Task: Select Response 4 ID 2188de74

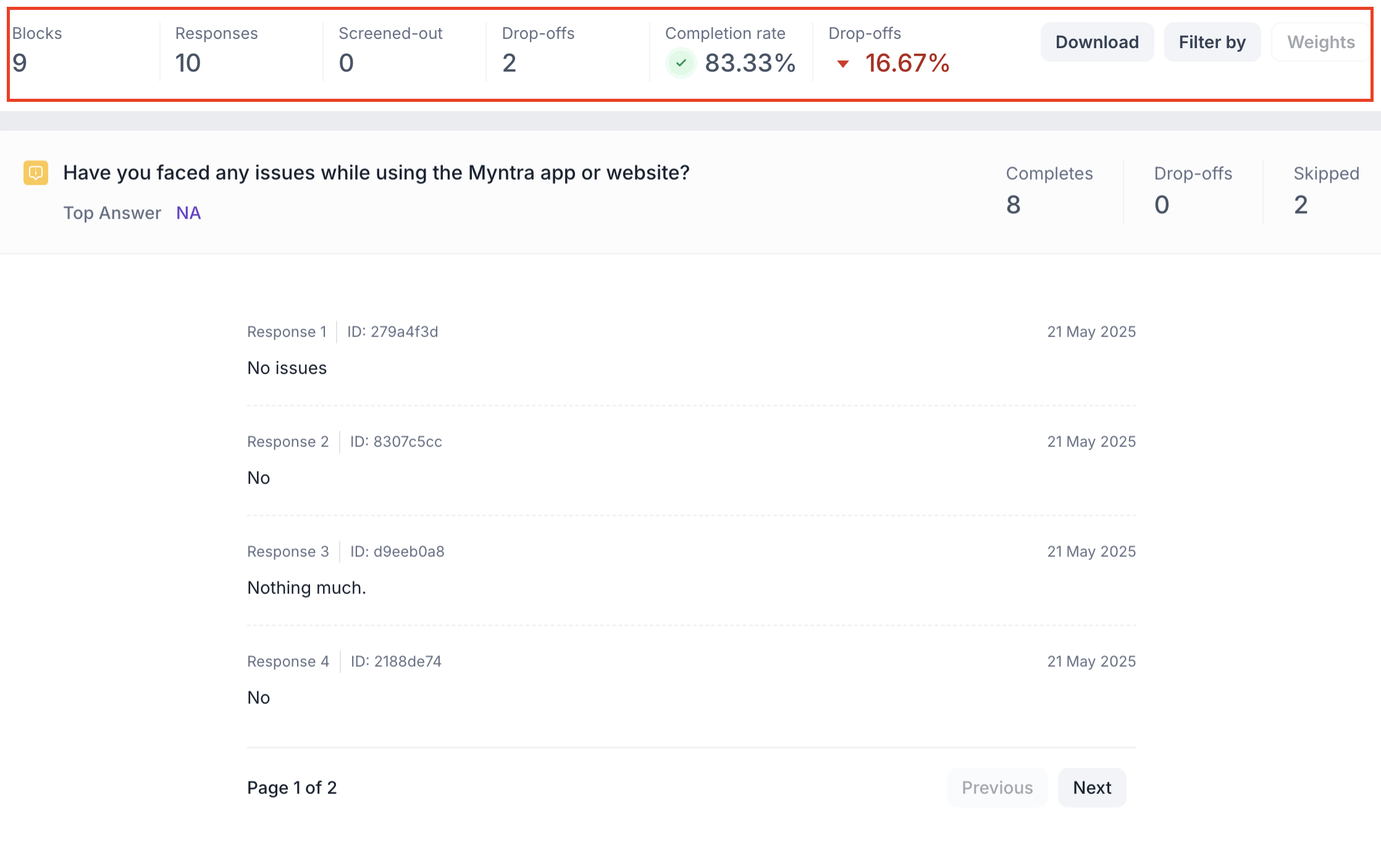Action: click(396, 661)
